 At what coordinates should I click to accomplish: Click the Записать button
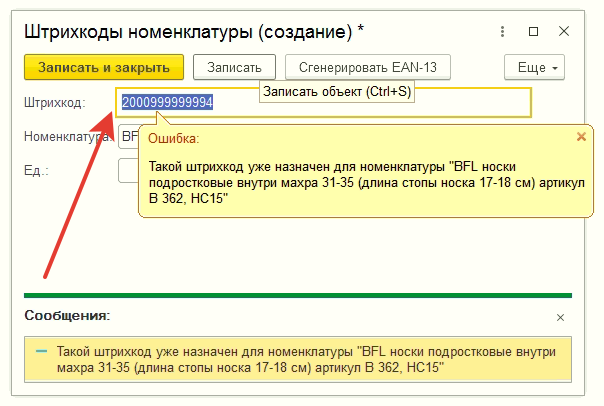[234, 68]
